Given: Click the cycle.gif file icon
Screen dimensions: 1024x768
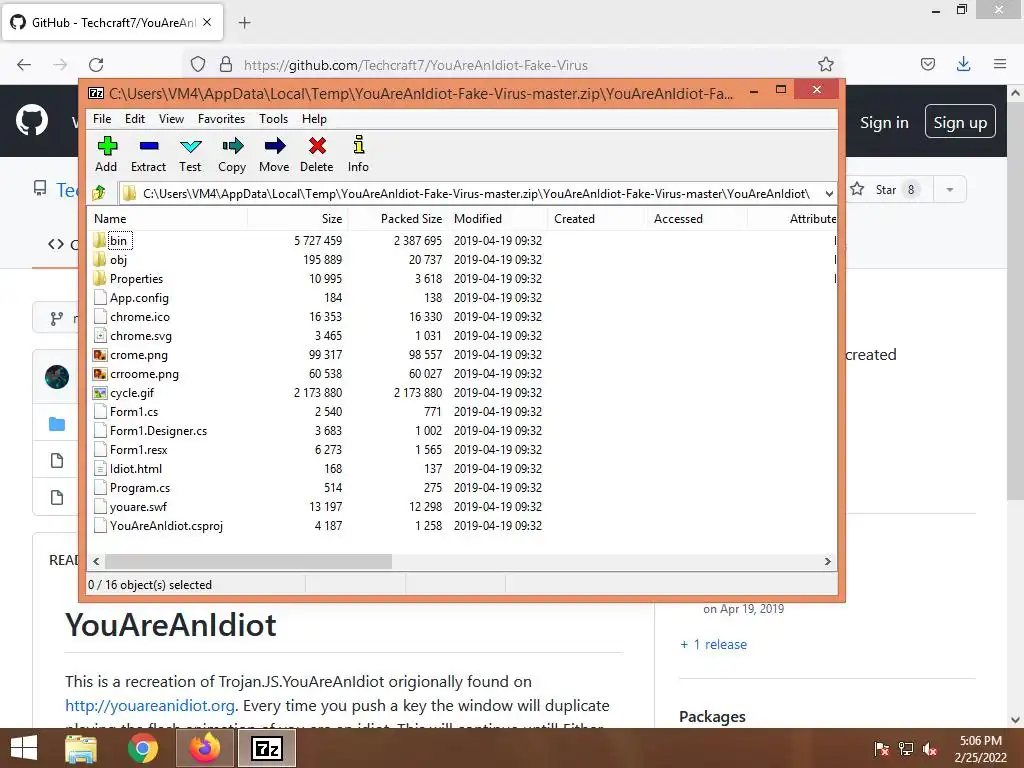Looking at the screenshot, I should coord(99,392).
